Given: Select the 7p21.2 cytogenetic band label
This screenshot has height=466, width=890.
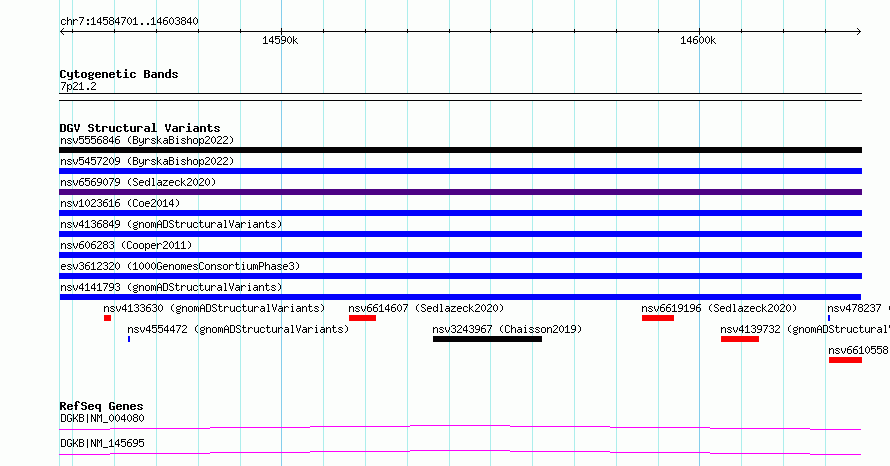Looking at the screenshot, I should coord(78,86).
